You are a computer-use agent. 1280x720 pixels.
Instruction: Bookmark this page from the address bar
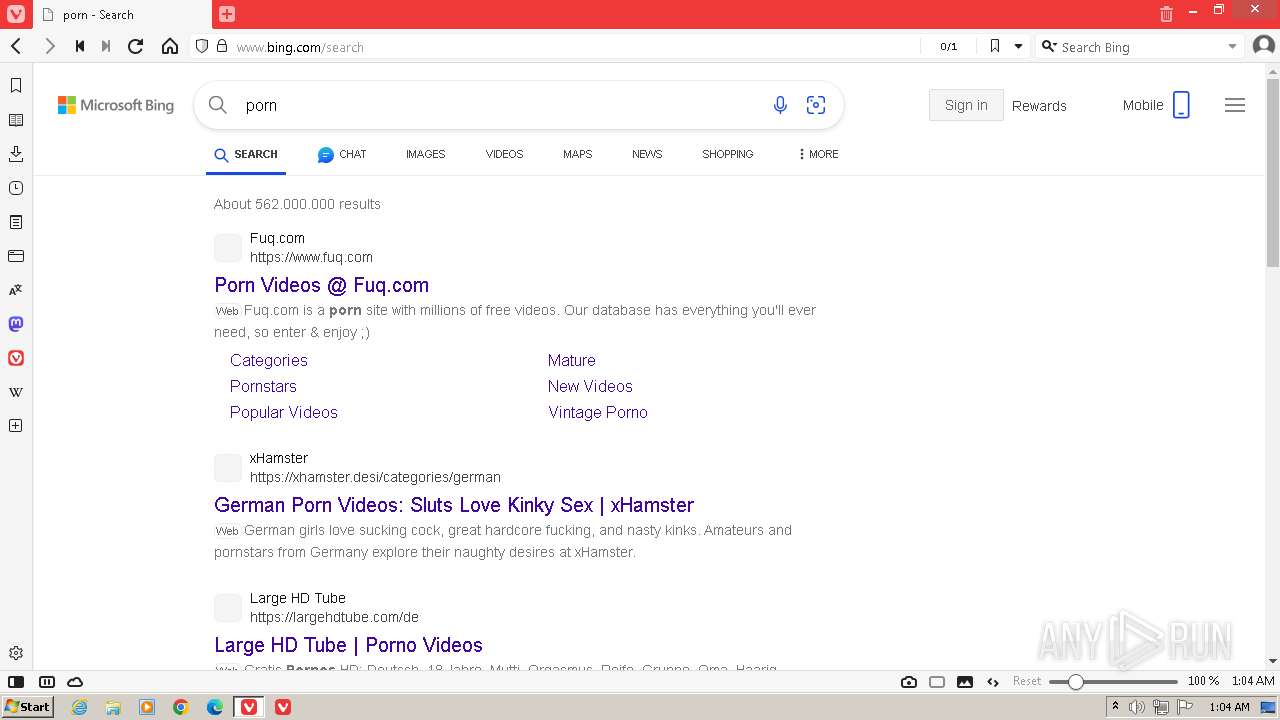tap(994, 46)
